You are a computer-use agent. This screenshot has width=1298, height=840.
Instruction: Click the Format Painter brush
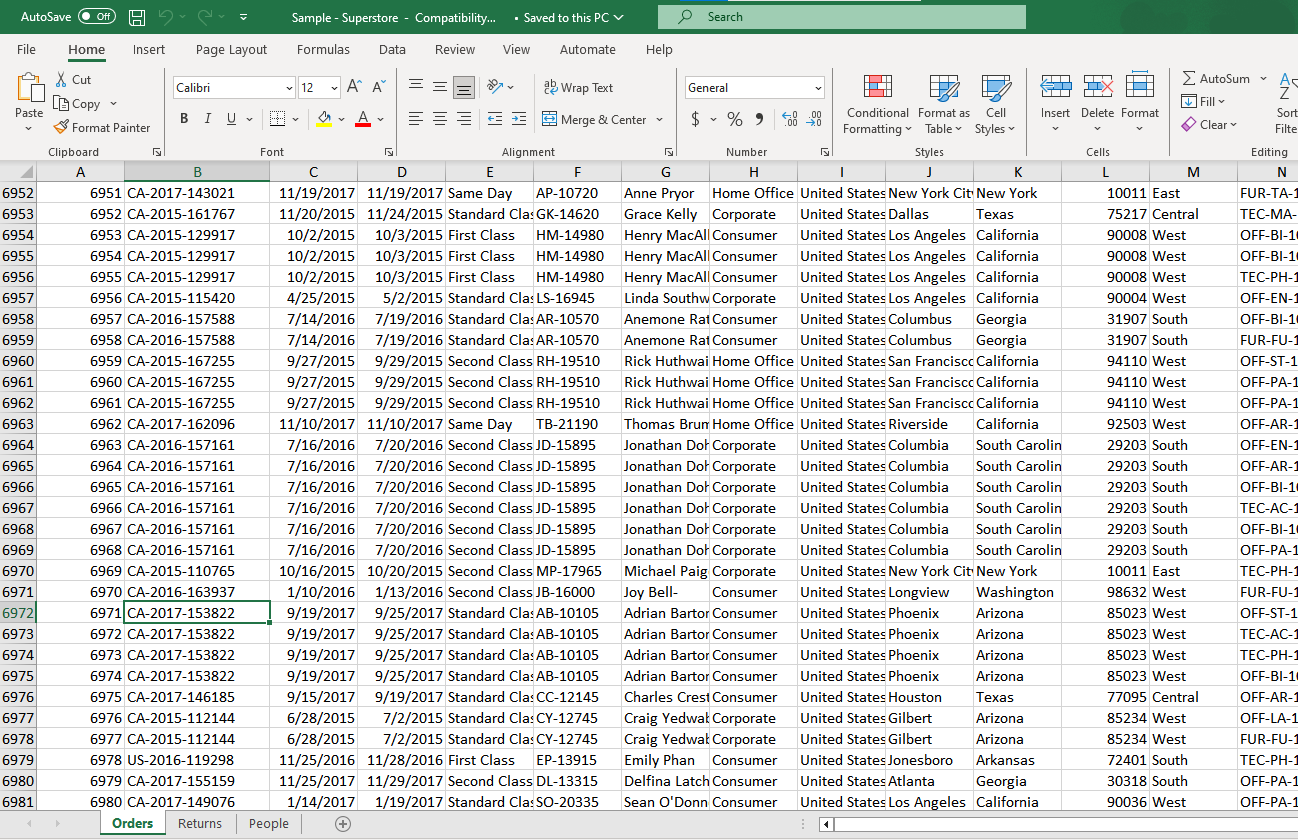61,128
